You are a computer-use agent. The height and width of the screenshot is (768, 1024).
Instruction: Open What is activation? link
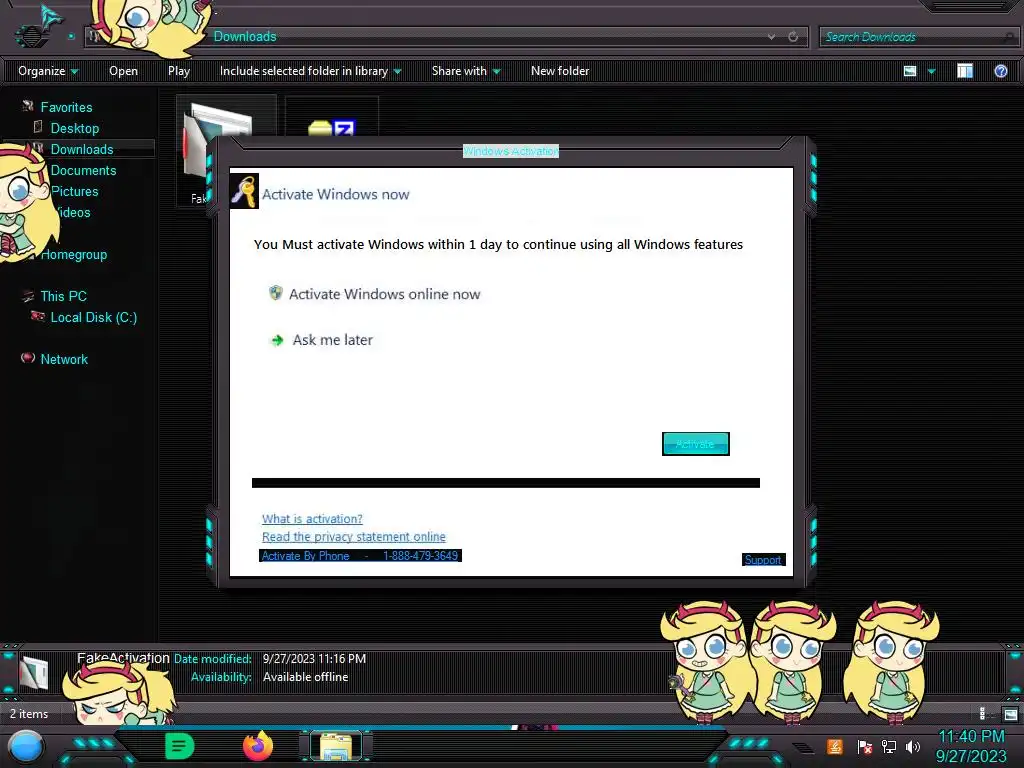(312, 519)
